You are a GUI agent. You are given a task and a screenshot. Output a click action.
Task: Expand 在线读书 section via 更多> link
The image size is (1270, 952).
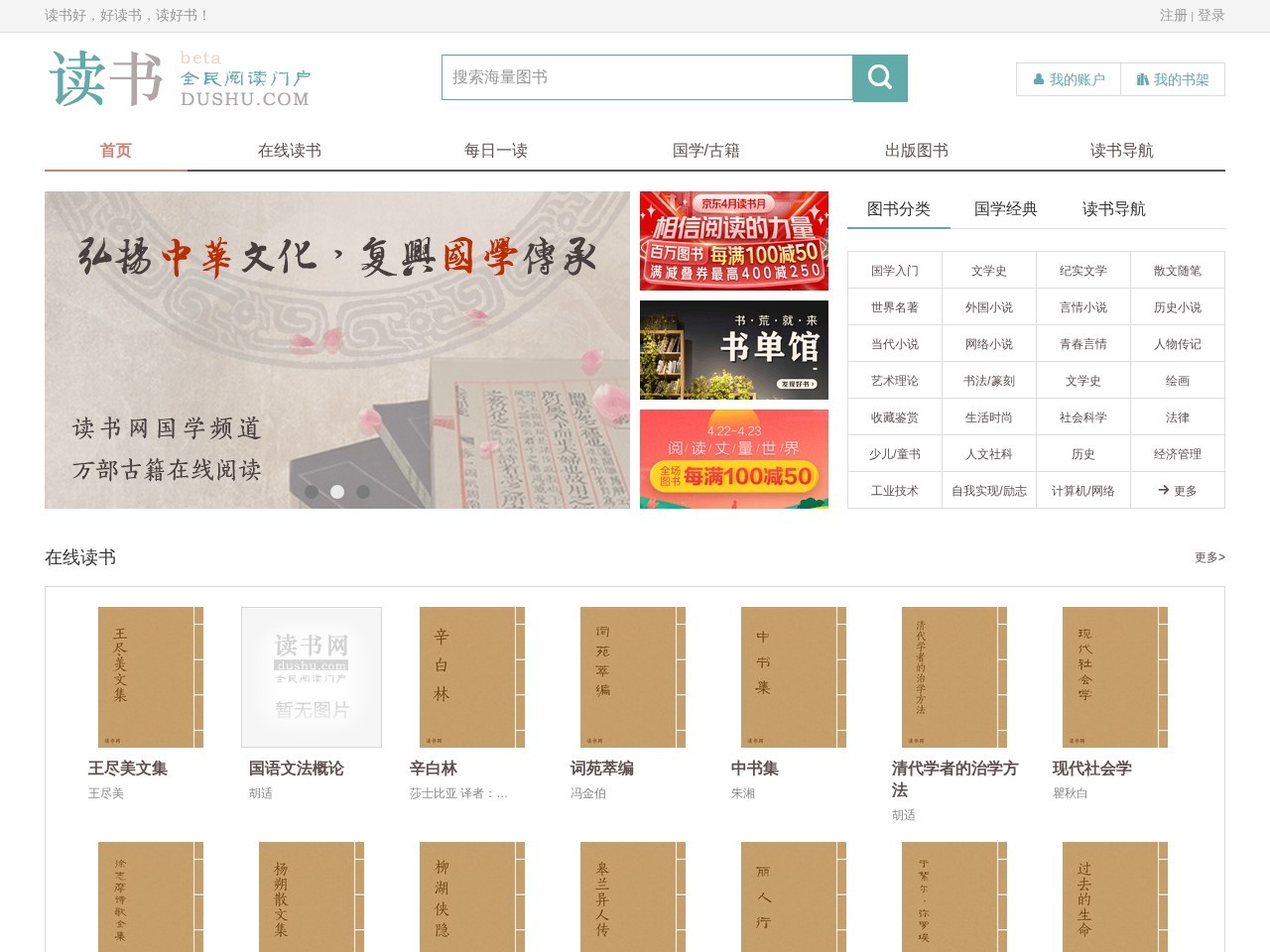pyautogui.click(x=1209, y=557)
